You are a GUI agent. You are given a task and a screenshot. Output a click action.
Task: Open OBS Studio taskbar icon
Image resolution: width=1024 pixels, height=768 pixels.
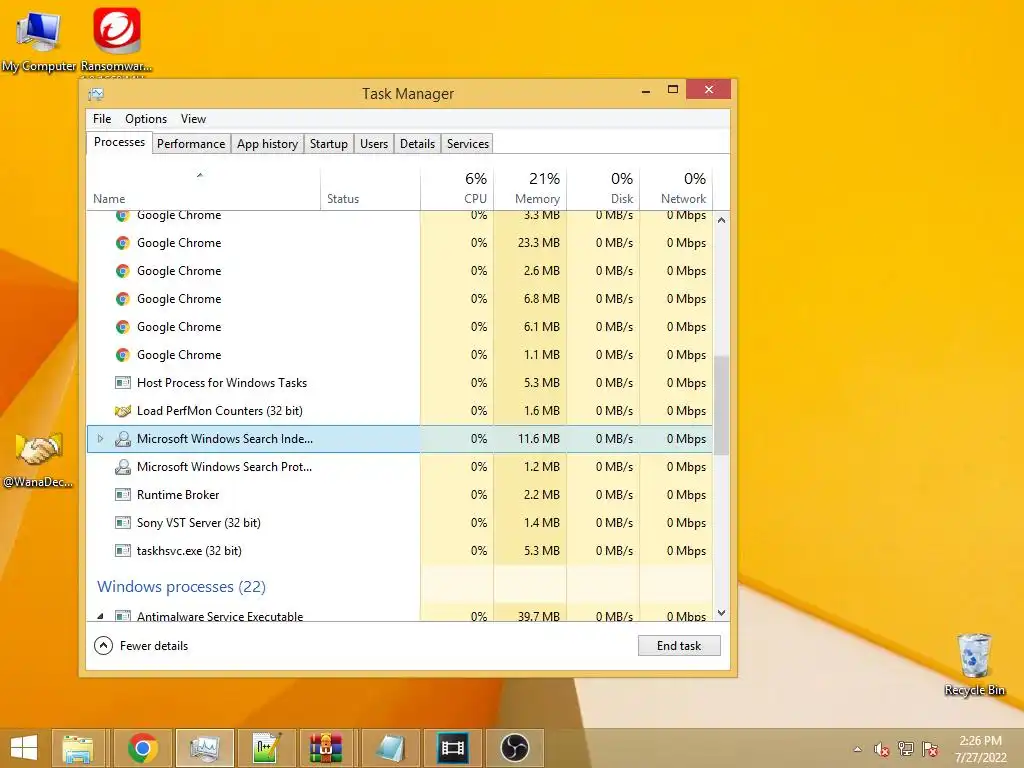coord(515,748)
